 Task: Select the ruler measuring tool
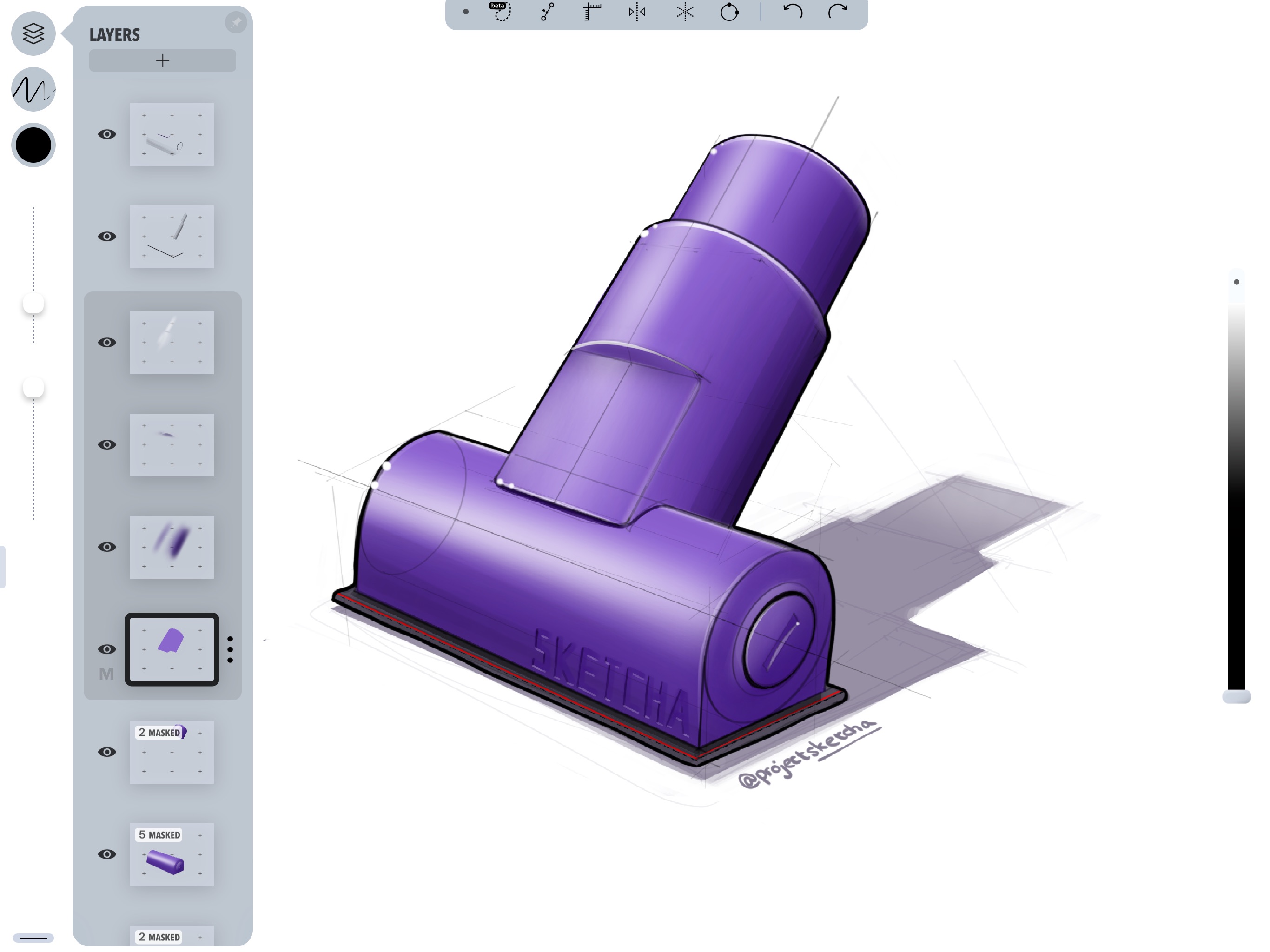(592, 12)
